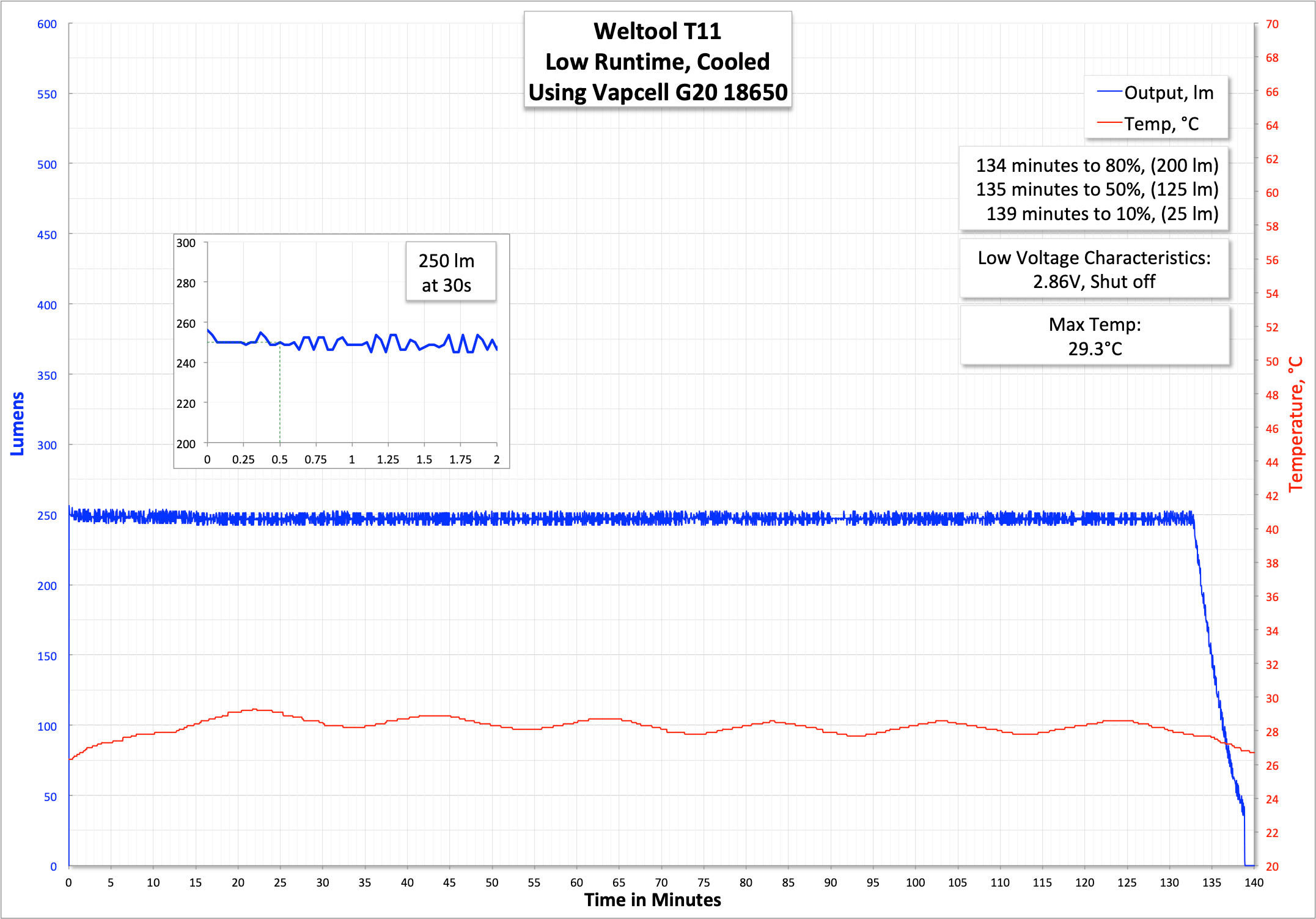This screenshot has height=919, width=1316.
Task: Click the Max Temp 29.3°C text box
Action: pyautogui.click(x=1094, y=336)
